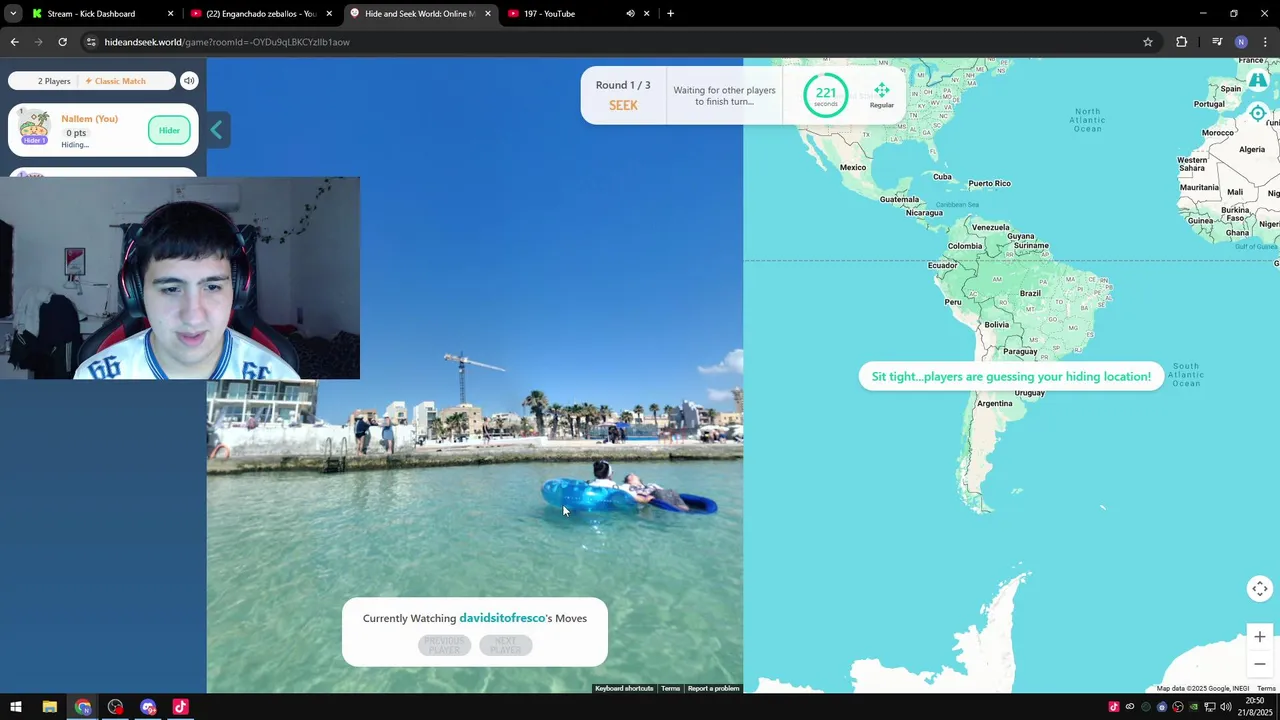This screenshot has width=1280, height=720.
Task: Open the media controls icon in Chrome
Action: [x=1217, y=42]
